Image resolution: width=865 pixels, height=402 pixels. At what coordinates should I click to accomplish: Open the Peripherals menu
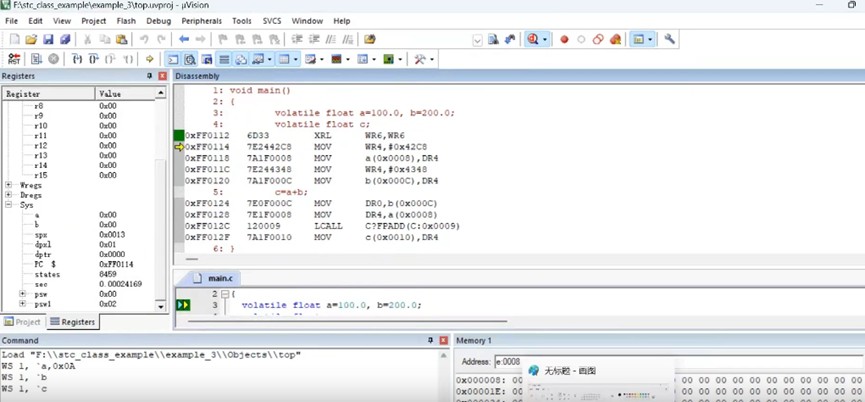click(202, 20)
